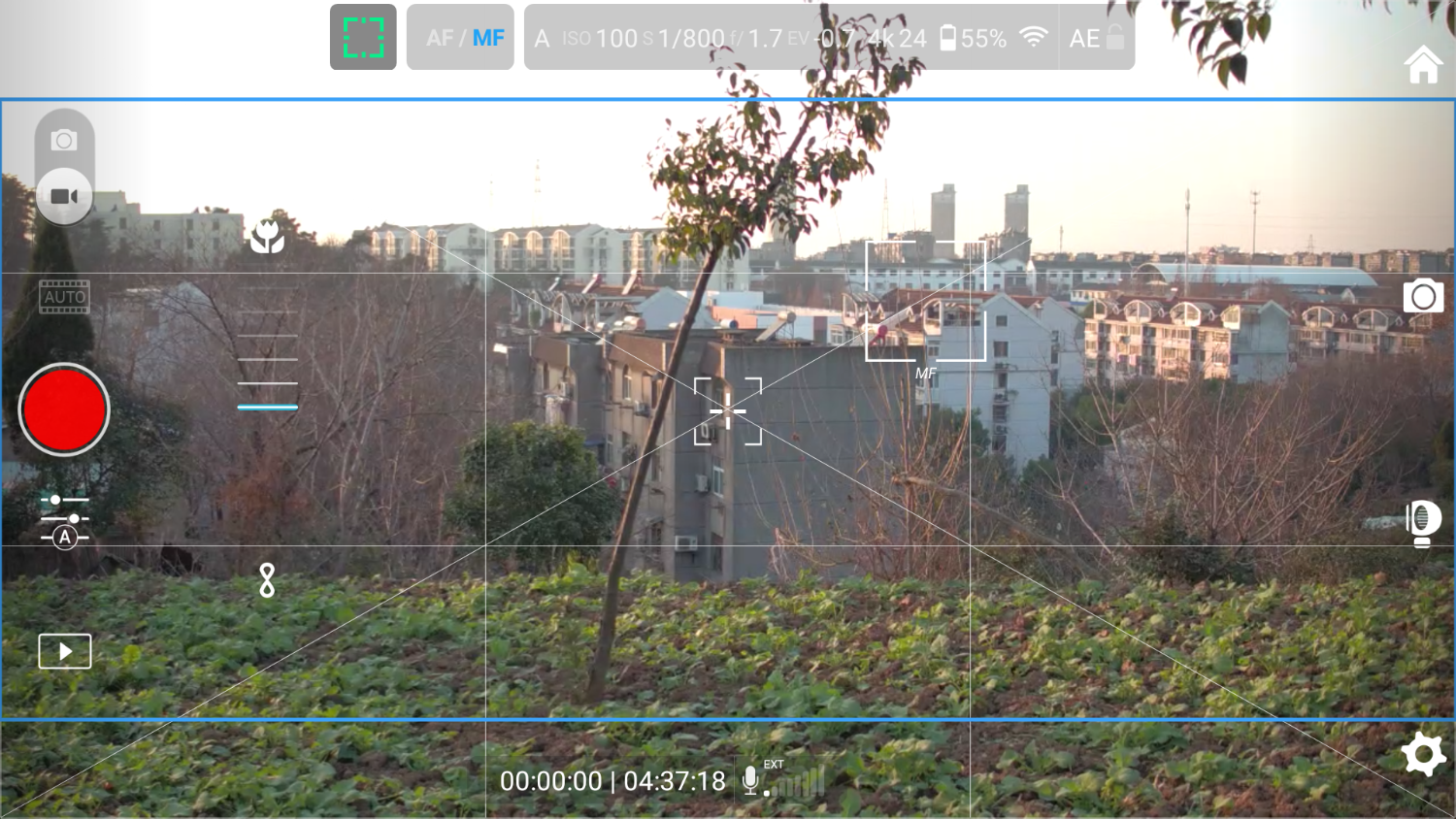This screenshot has height=819, width=1456.
Task: Tap the recording timecode 00:00:00
Action: [550, 781]
